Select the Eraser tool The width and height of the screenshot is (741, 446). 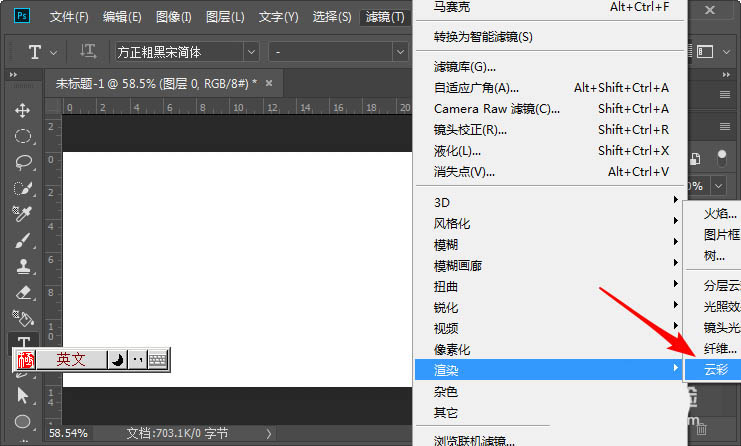23,292
